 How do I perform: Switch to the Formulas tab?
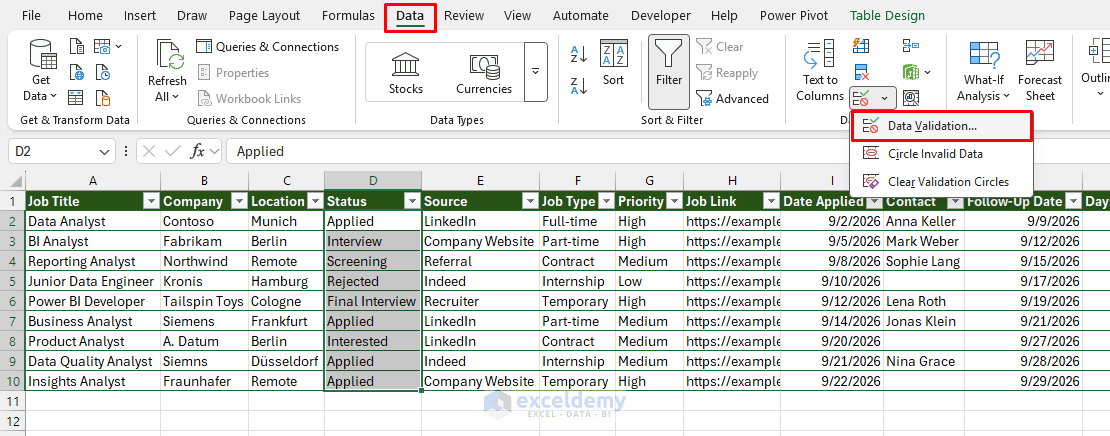[348, 16]
